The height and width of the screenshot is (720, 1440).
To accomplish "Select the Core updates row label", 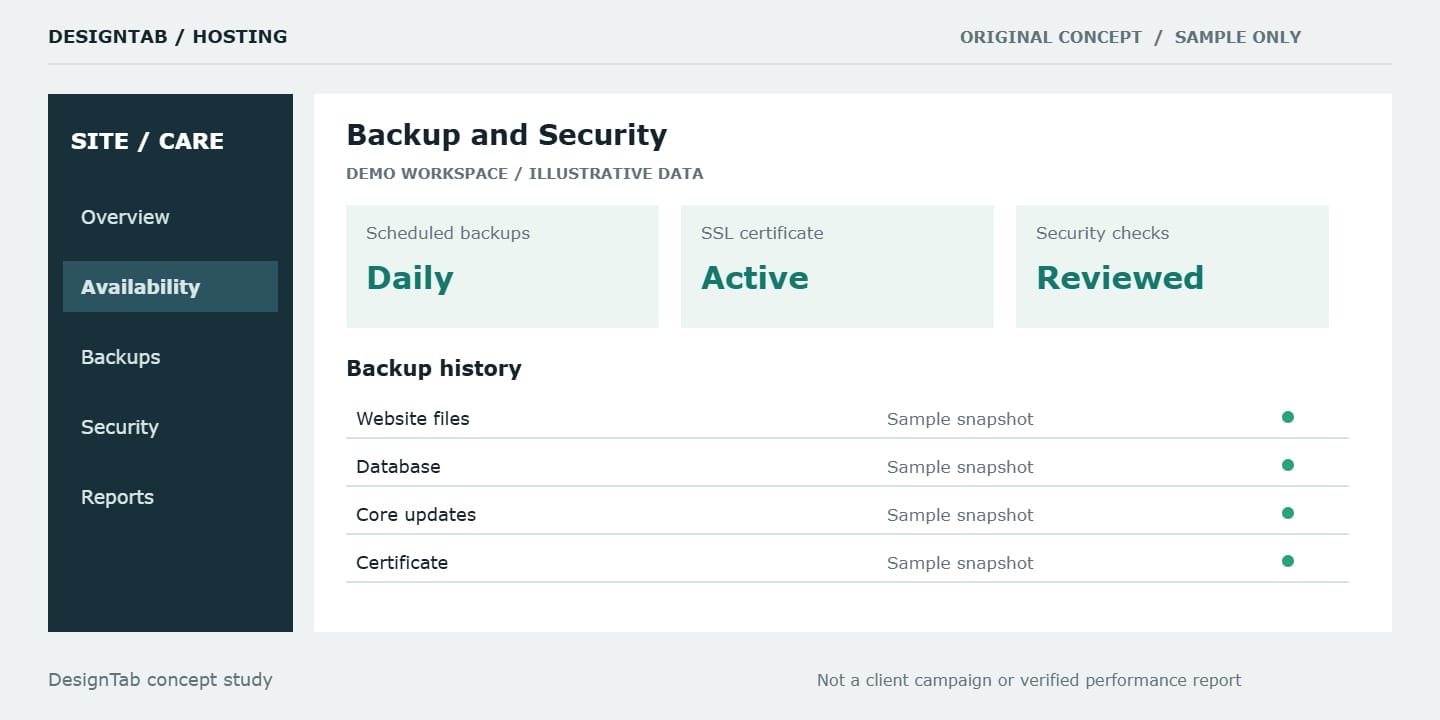I will coord(416,515).
